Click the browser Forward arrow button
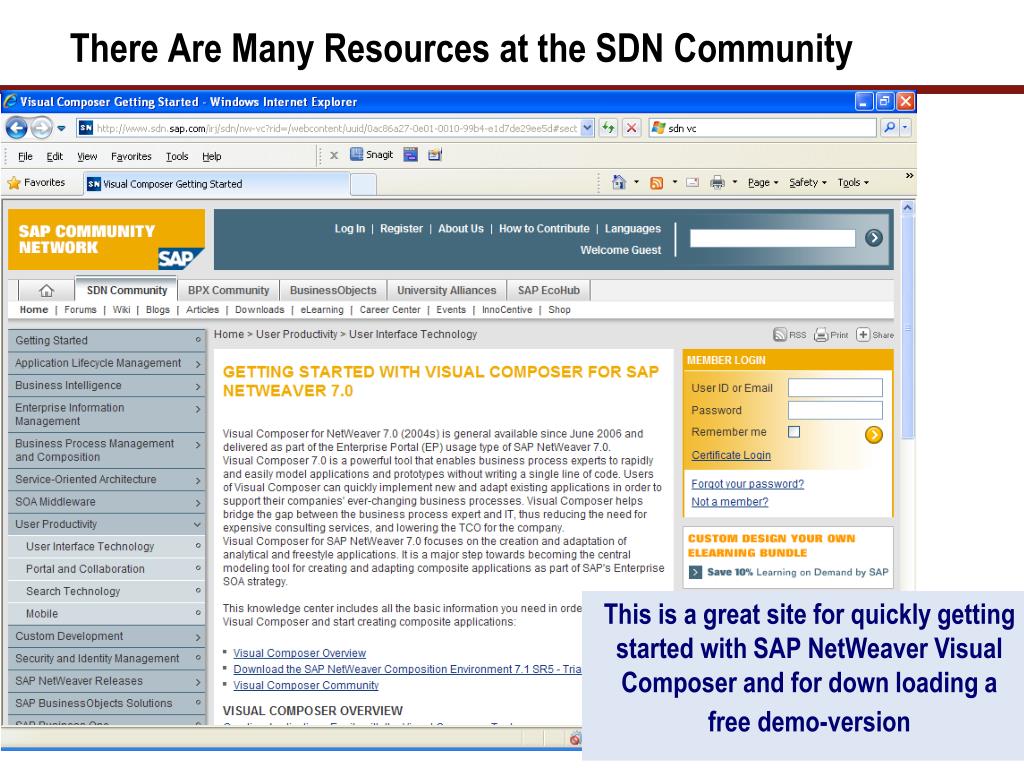Image resolution: width=1024 pixels, height=768 pixels. 41,128
